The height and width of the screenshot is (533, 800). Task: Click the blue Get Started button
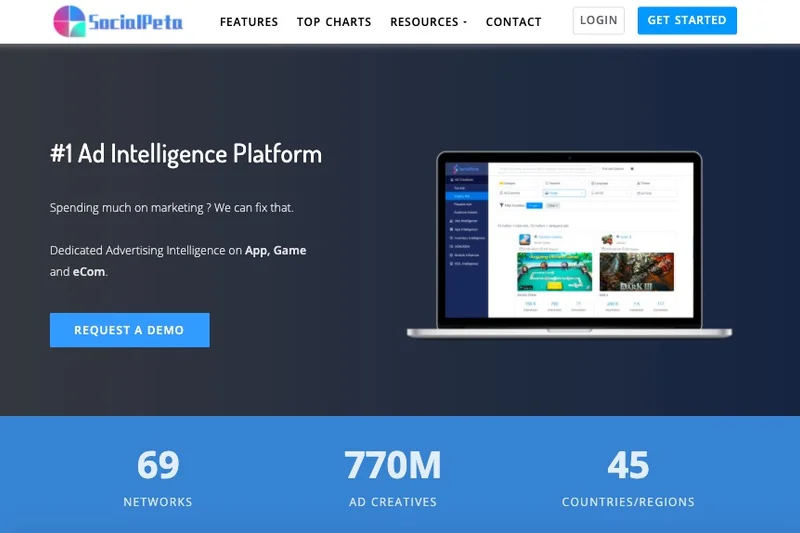pyautogui.click(x=686, y=21)
